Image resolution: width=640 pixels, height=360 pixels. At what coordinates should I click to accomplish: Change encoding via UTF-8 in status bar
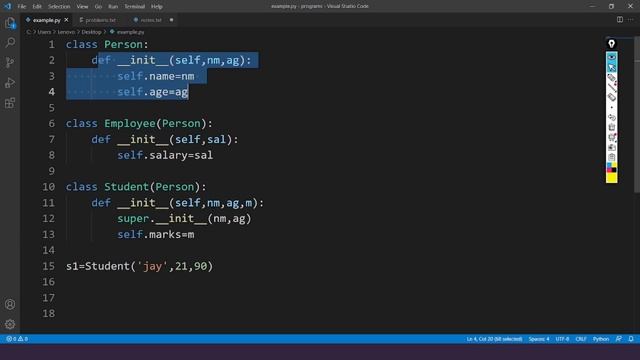point(562,339)
